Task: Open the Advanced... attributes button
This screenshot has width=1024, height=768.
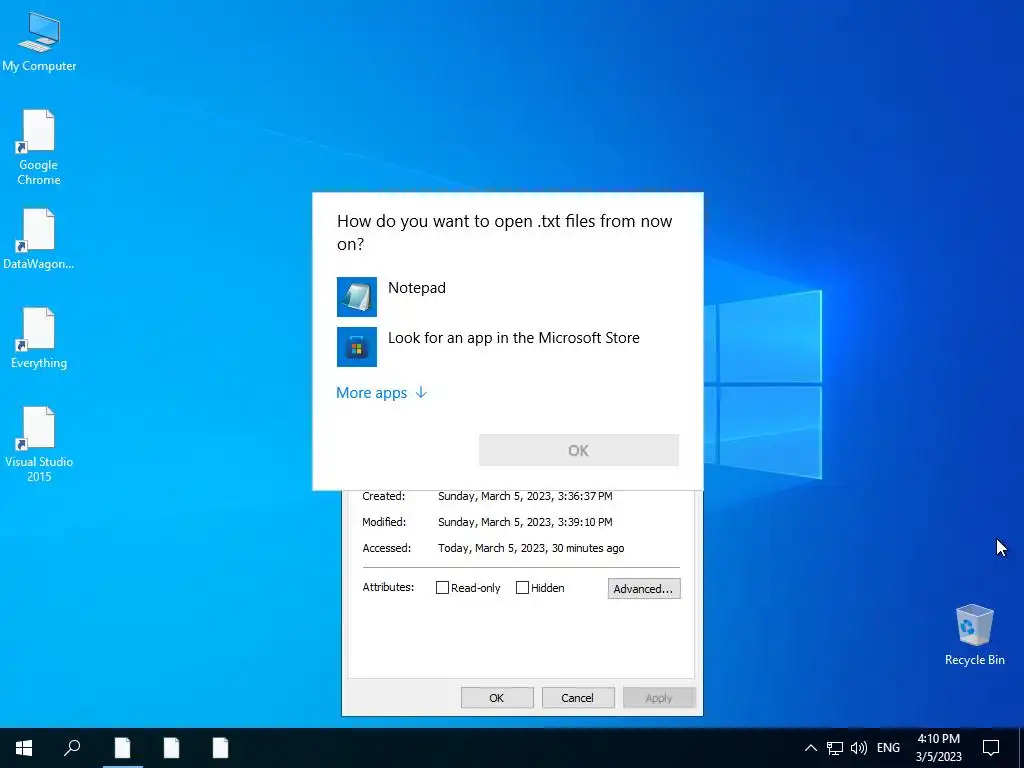Action: coord(644,588)
